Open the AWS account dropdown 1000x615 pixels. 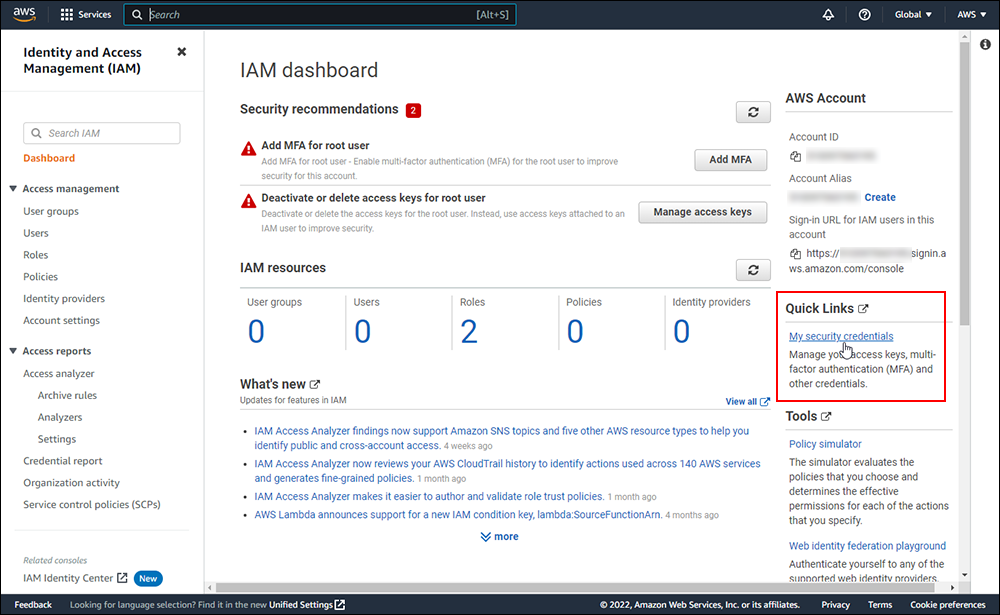point(971,14)
